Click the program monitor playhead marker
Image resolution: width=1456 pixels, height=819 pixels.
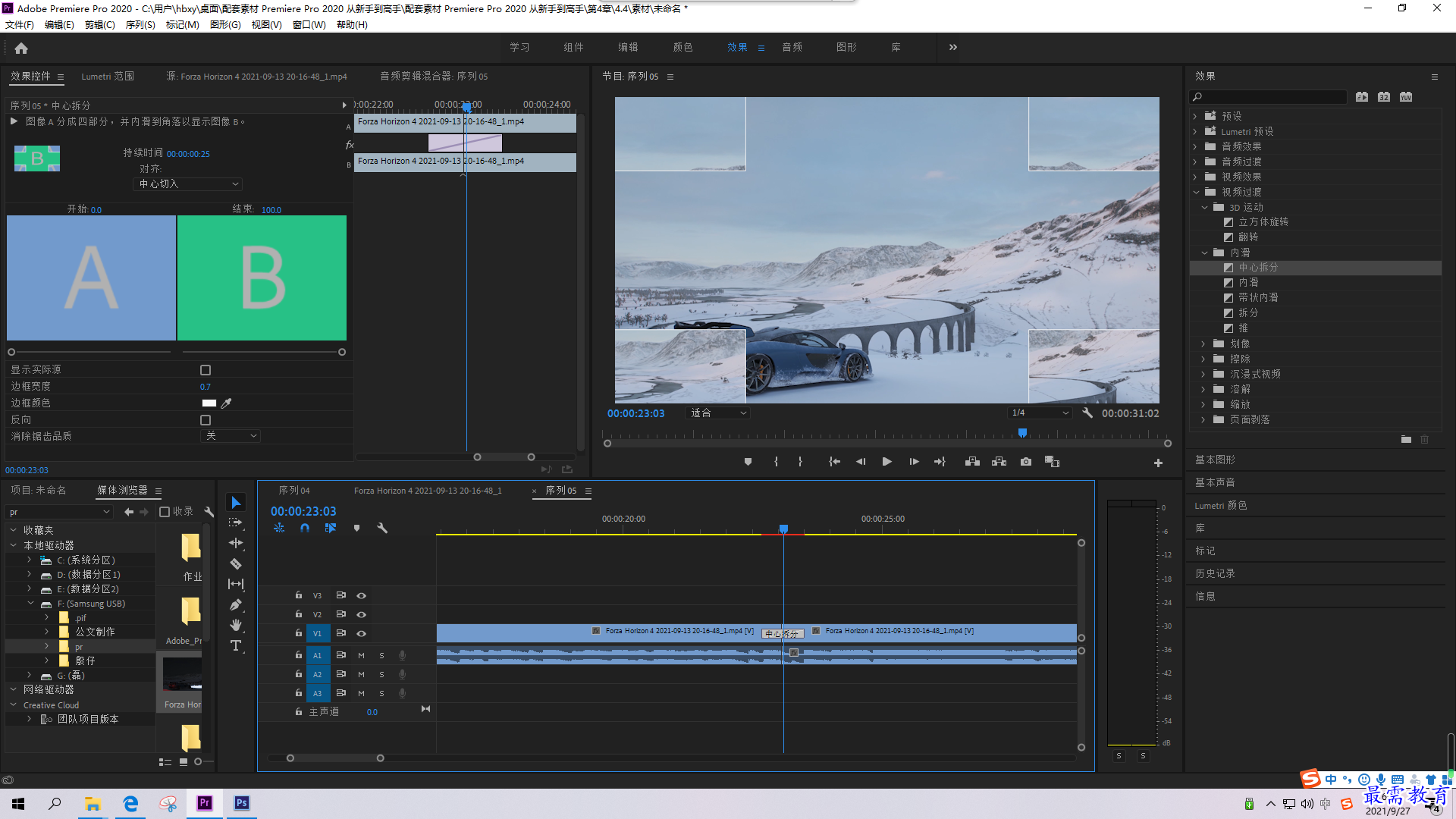[x=1022, y=433]
